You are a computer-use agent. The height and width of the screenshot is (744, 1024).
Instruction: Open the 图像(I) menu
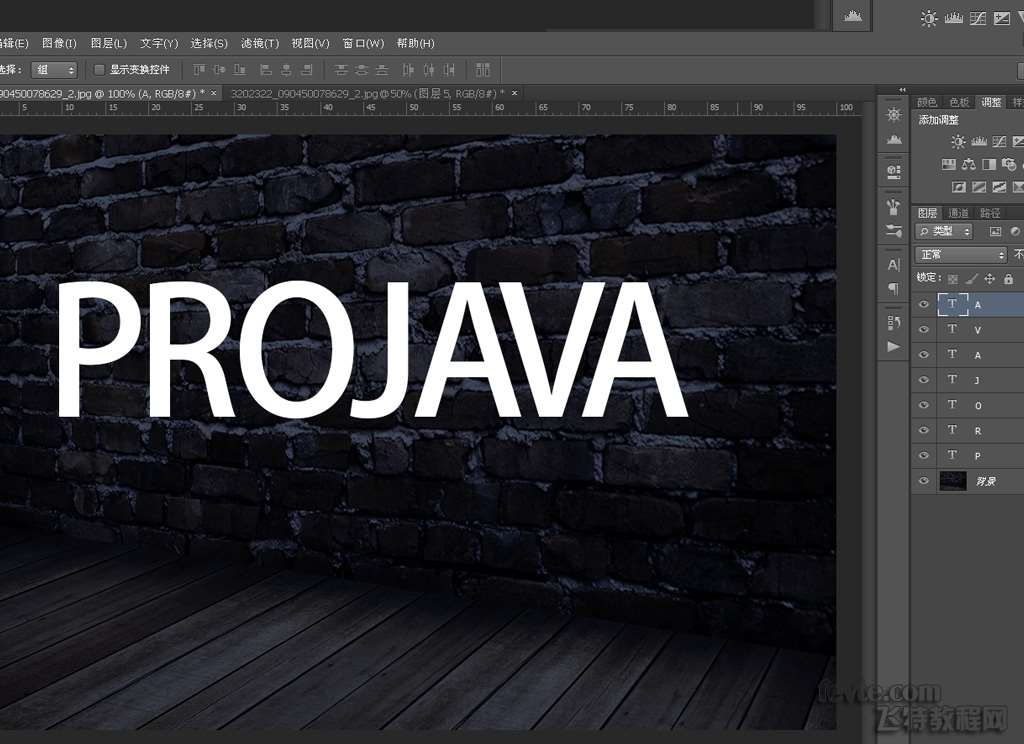59,43
